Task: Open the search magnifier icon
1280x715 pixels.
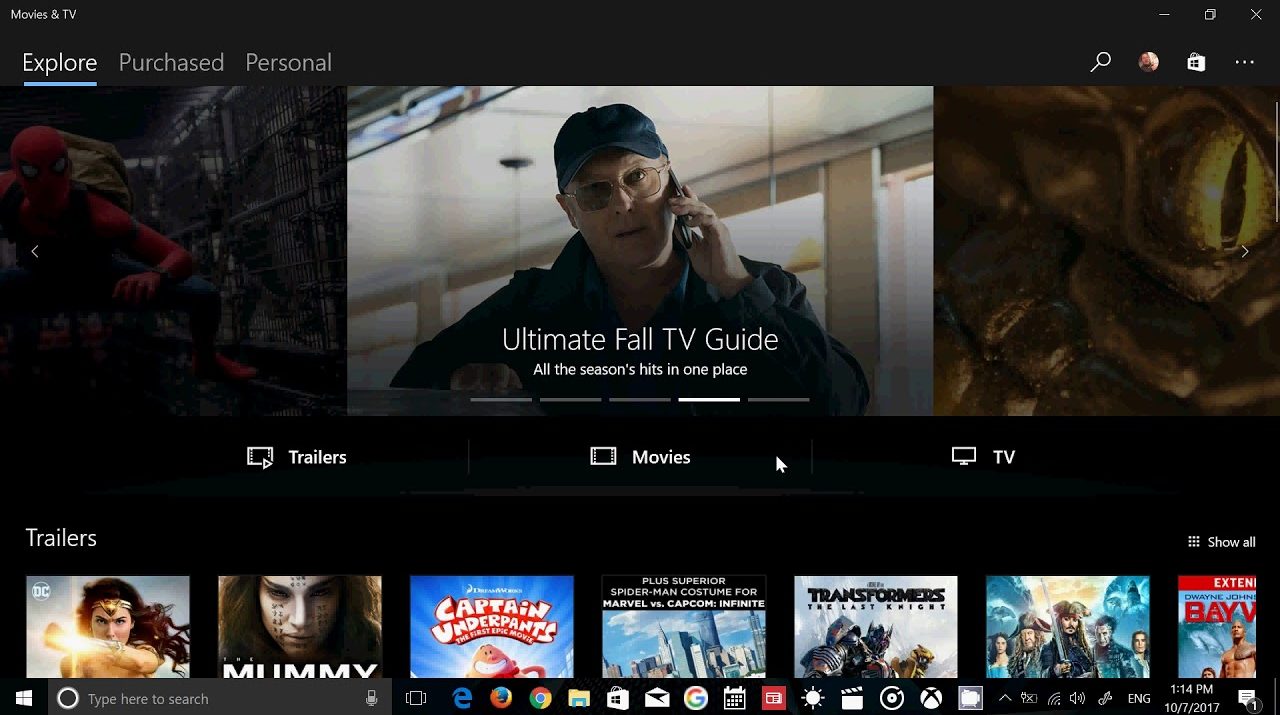Action: 1100,62
